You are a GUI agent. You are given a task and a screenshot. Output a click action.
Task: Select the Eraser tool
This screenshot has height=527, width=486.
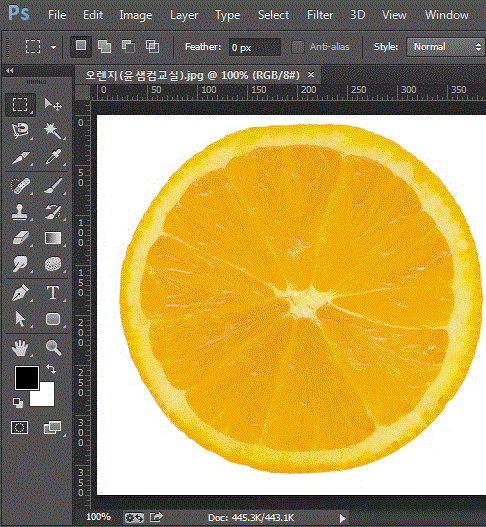pos(20,238)
